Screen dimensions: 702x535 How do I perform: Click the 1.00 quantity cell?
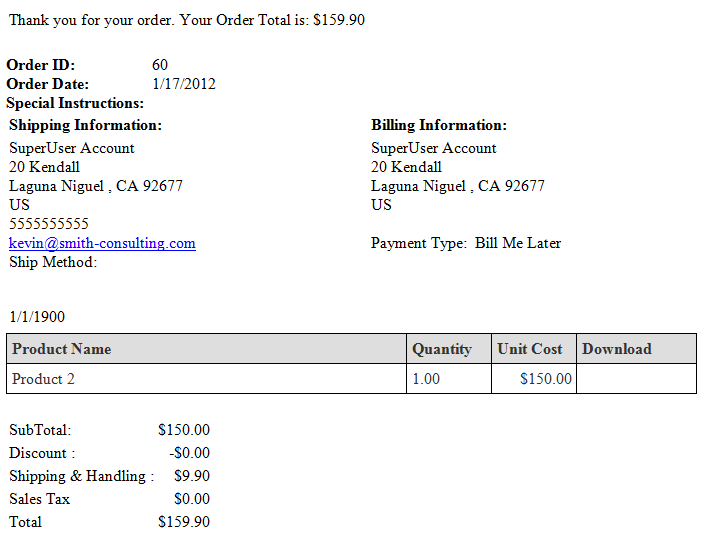coord(449,379)
